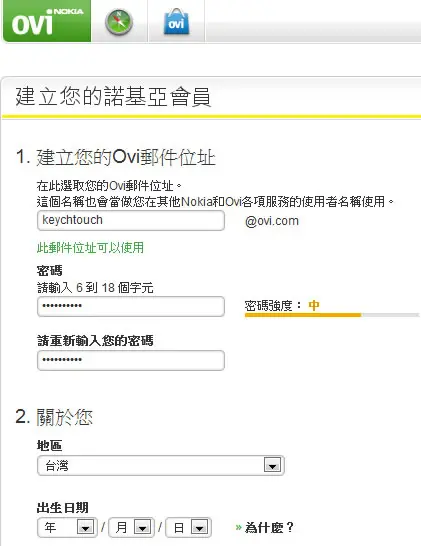The image size is (421, 546).
Task: Open the blue Ovi Store bag icon
Action: coord(177,22)
